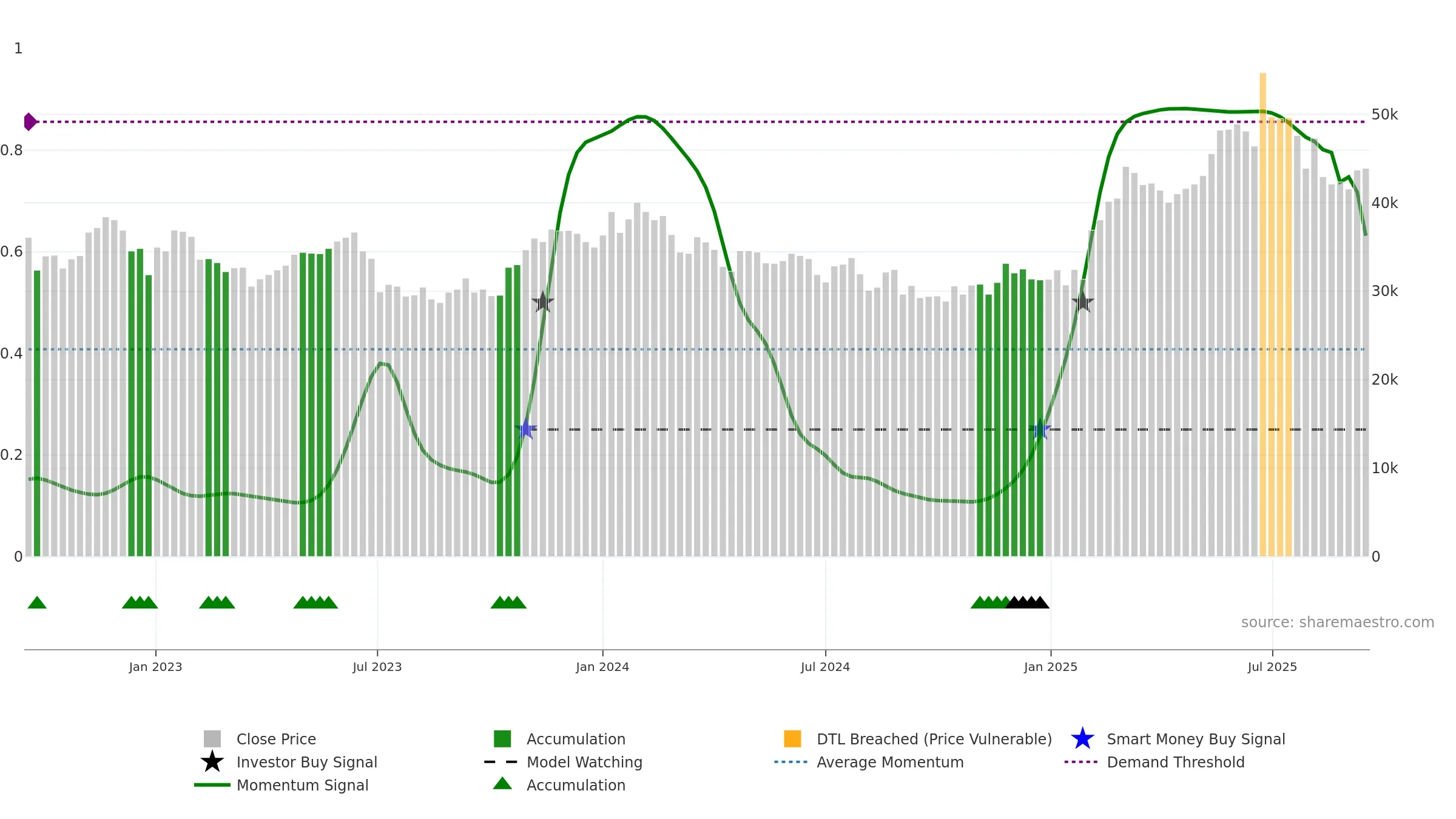The image size is (1456, 819).
Task: Click the first green accumulation triangle at left
Action: [37, 602]
